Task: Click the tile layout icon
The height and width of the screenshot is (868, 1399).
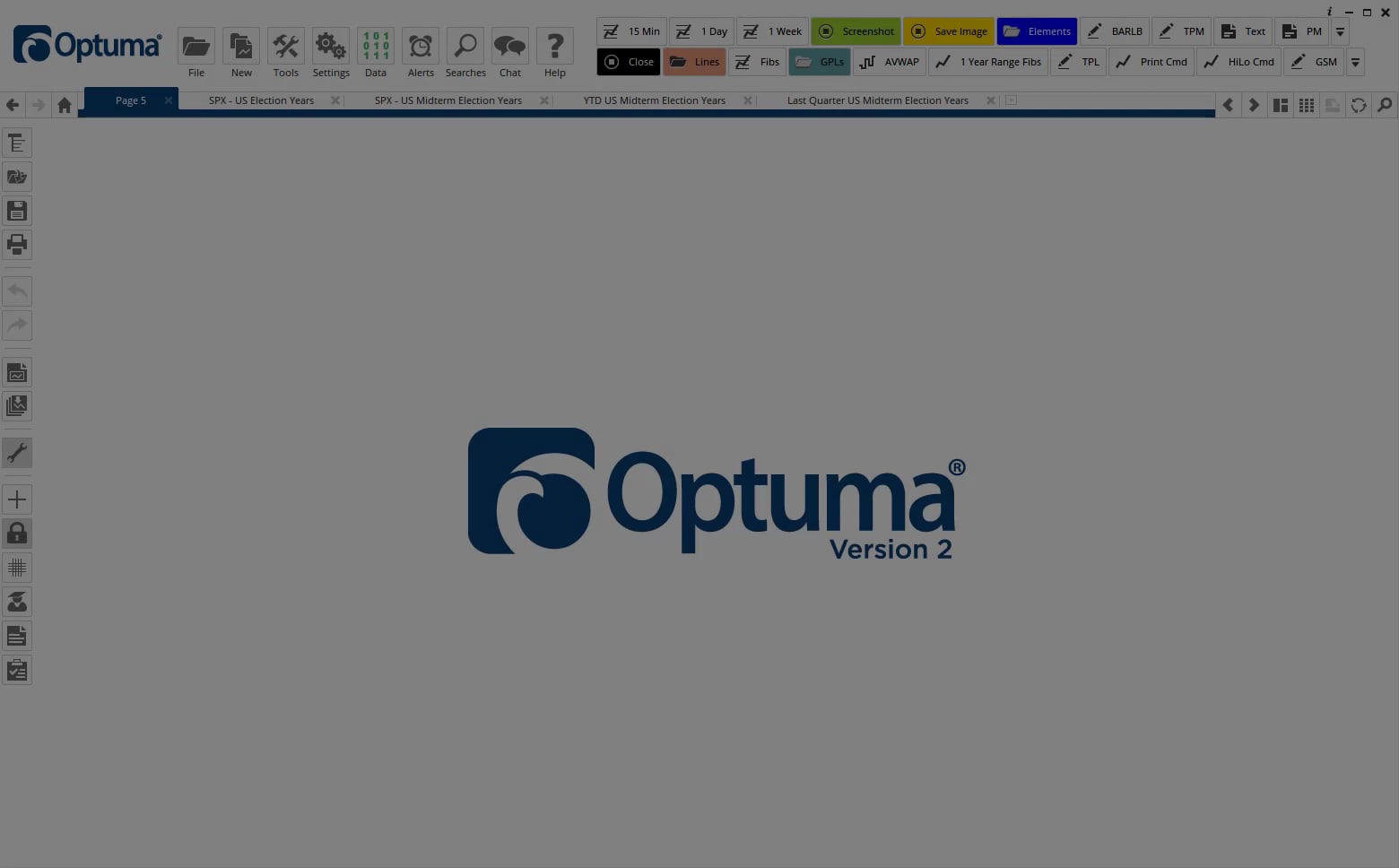Action: [x=1281, y=105]
